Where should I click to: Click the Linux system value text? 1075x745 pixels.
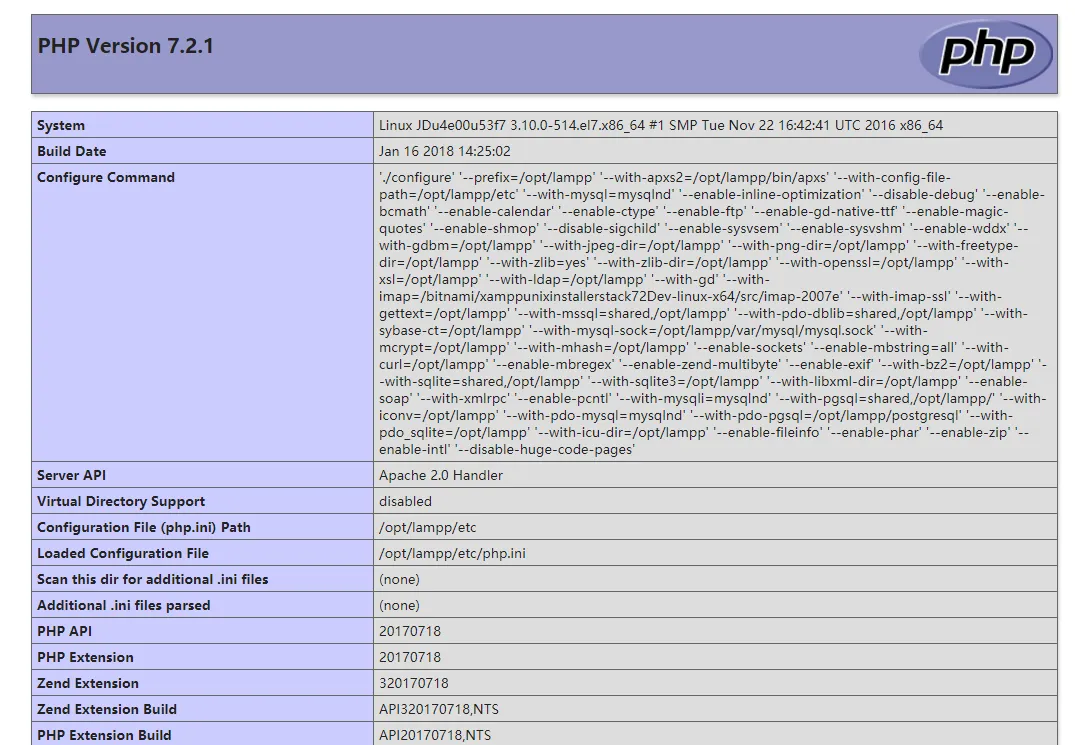661,125
